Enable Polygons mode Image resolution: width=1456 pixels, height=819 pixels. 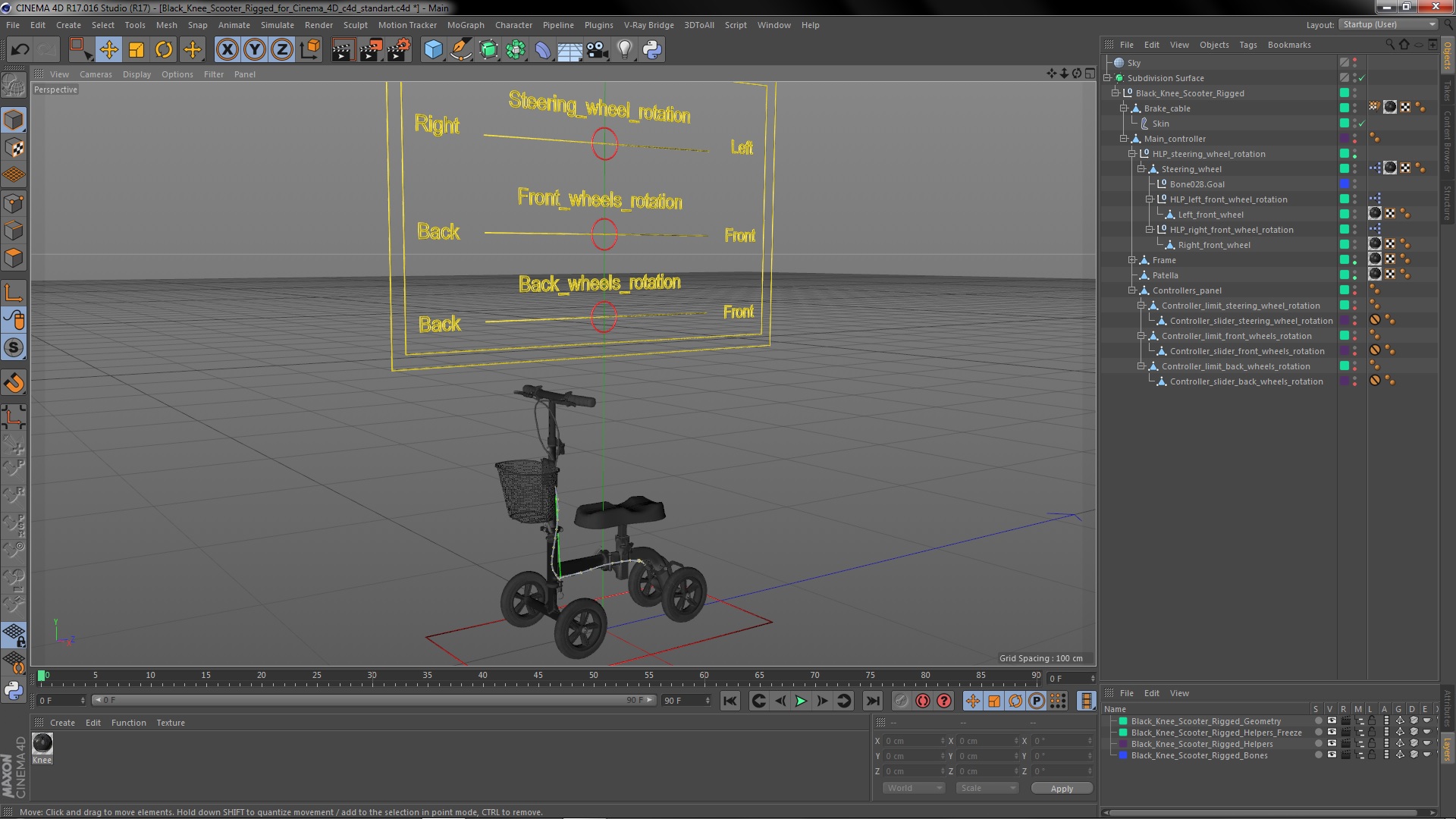click(x=14, y=259)
